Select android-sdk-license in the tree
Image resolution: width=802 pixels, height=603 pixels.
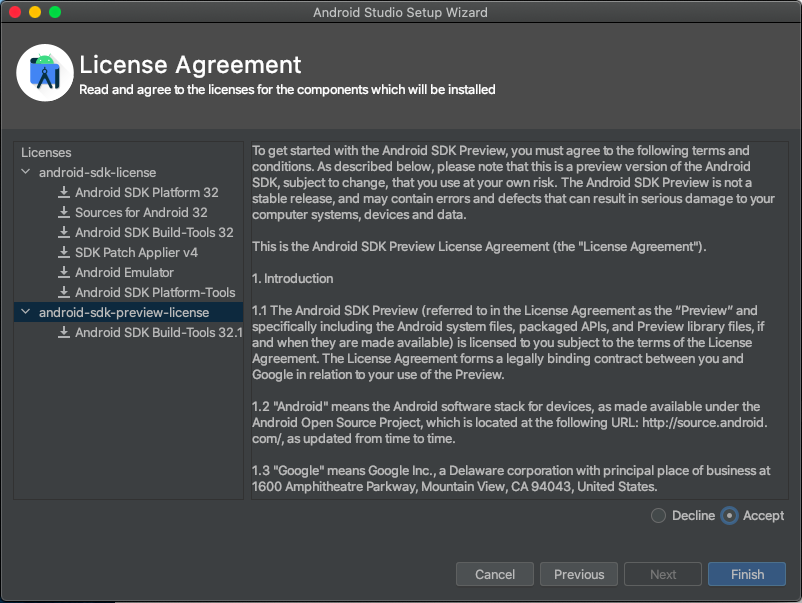pos(98,172)
